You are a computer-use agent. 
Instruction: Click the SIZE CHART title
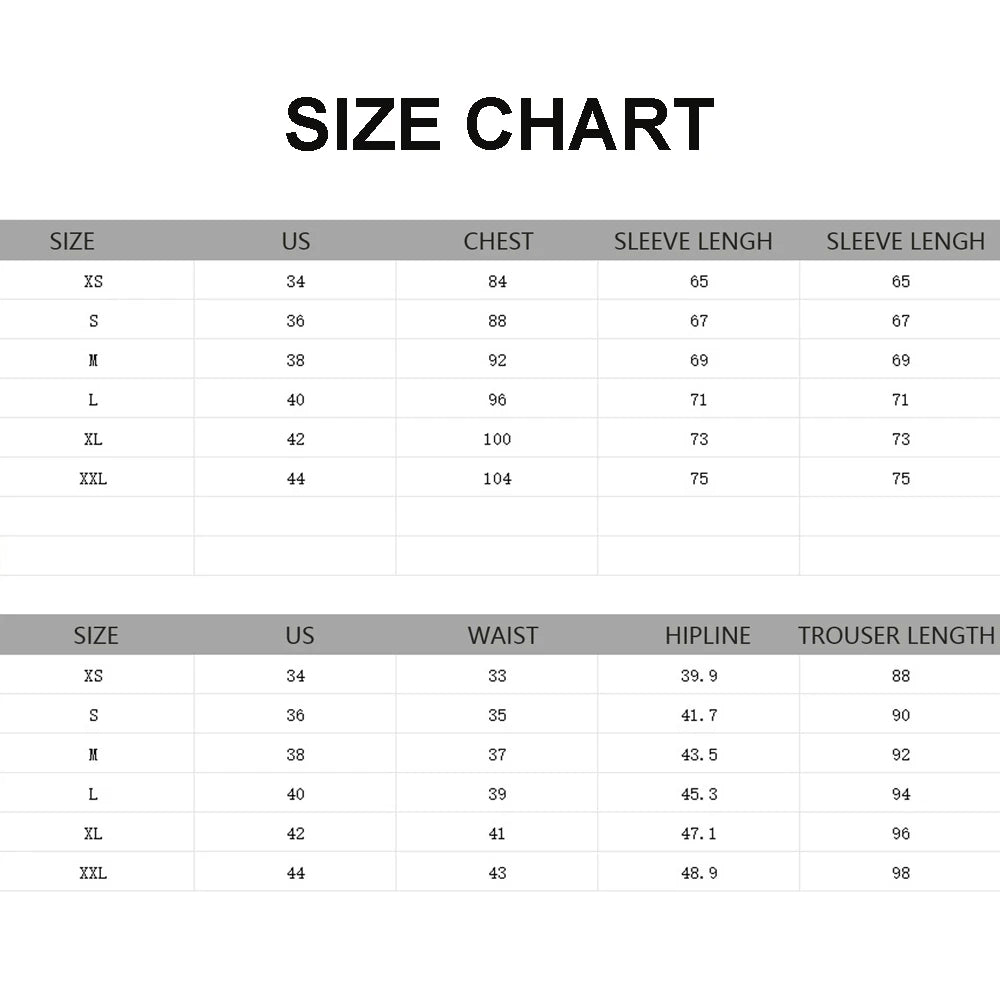(499, 125)
